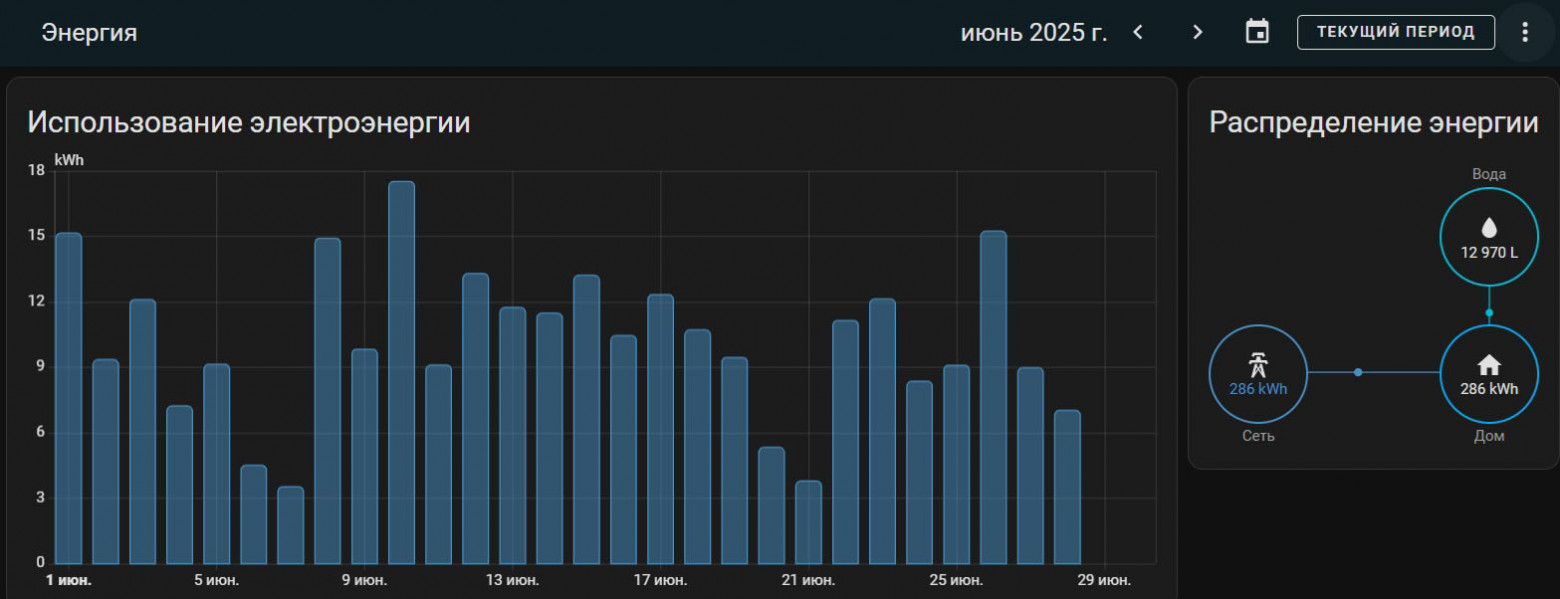1560x599 pixels.
Task: Select the connecting dot between Вода and Дом
Action: (1489, 312)
